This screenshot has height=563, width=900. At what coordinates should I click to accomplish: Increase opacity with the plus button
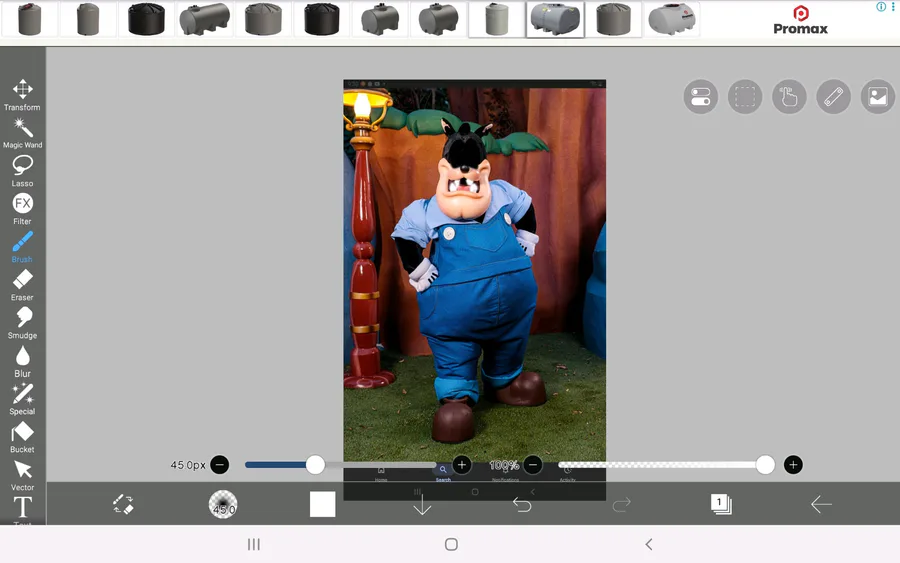click(793, 465)
